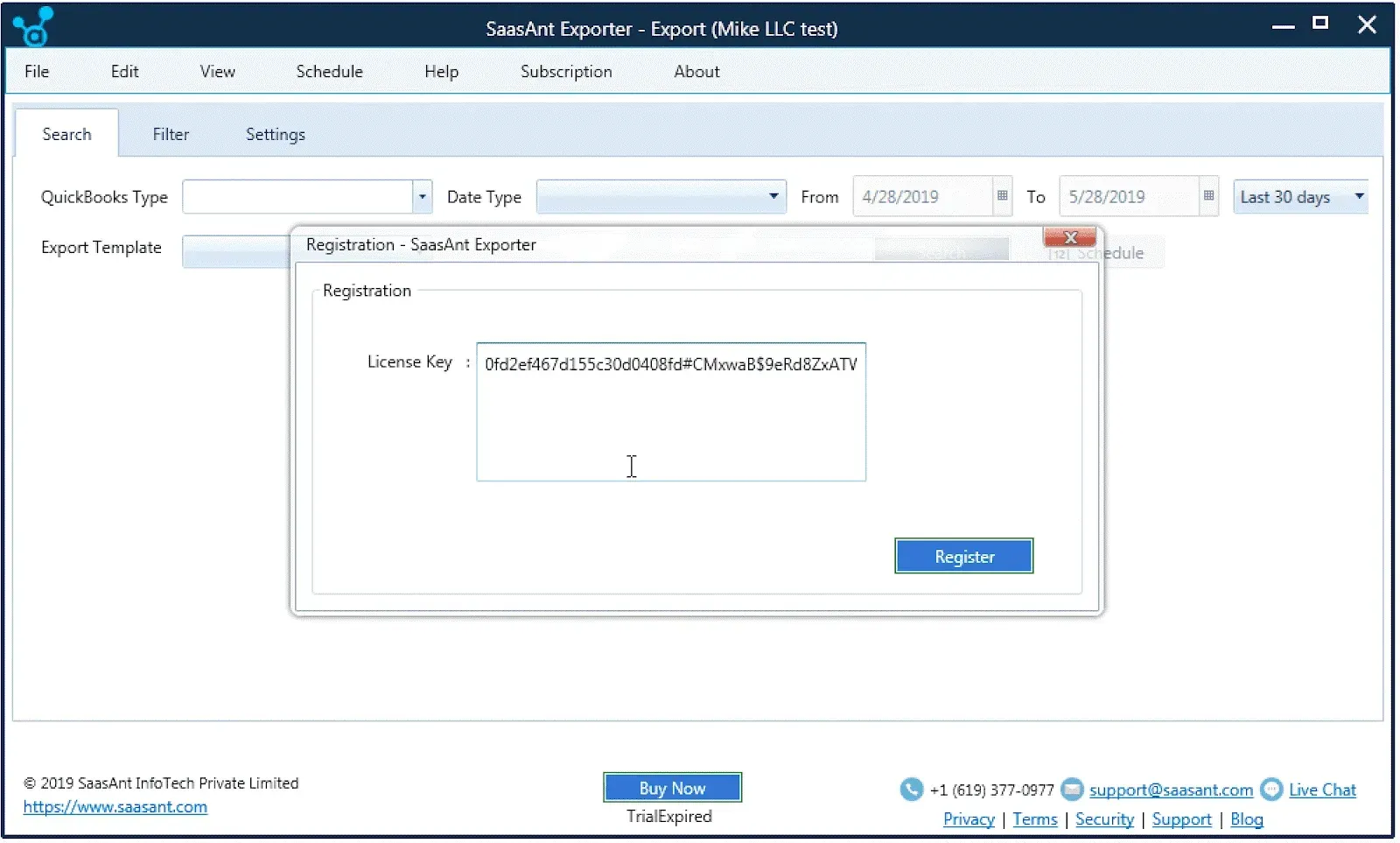
Task: Open the View menu
Action: 217,72
